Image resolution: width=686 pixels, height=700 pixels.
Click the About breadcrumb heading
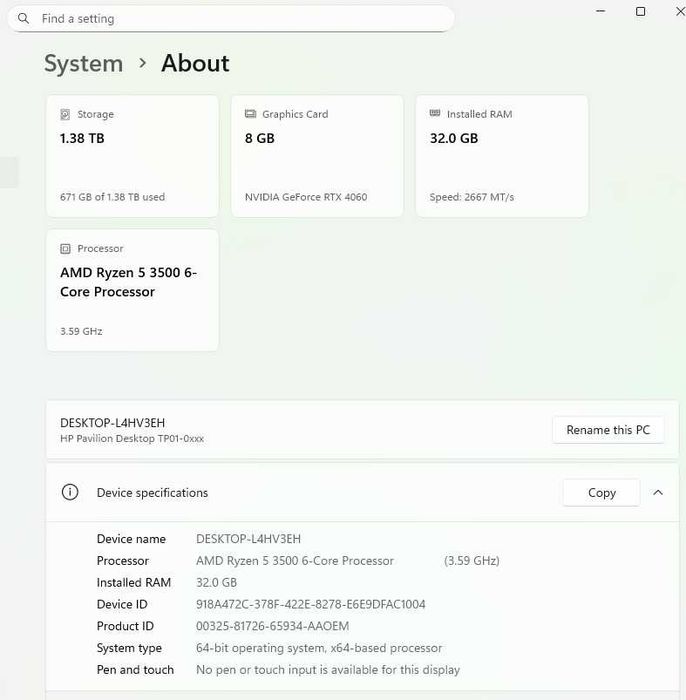(195, 63)
